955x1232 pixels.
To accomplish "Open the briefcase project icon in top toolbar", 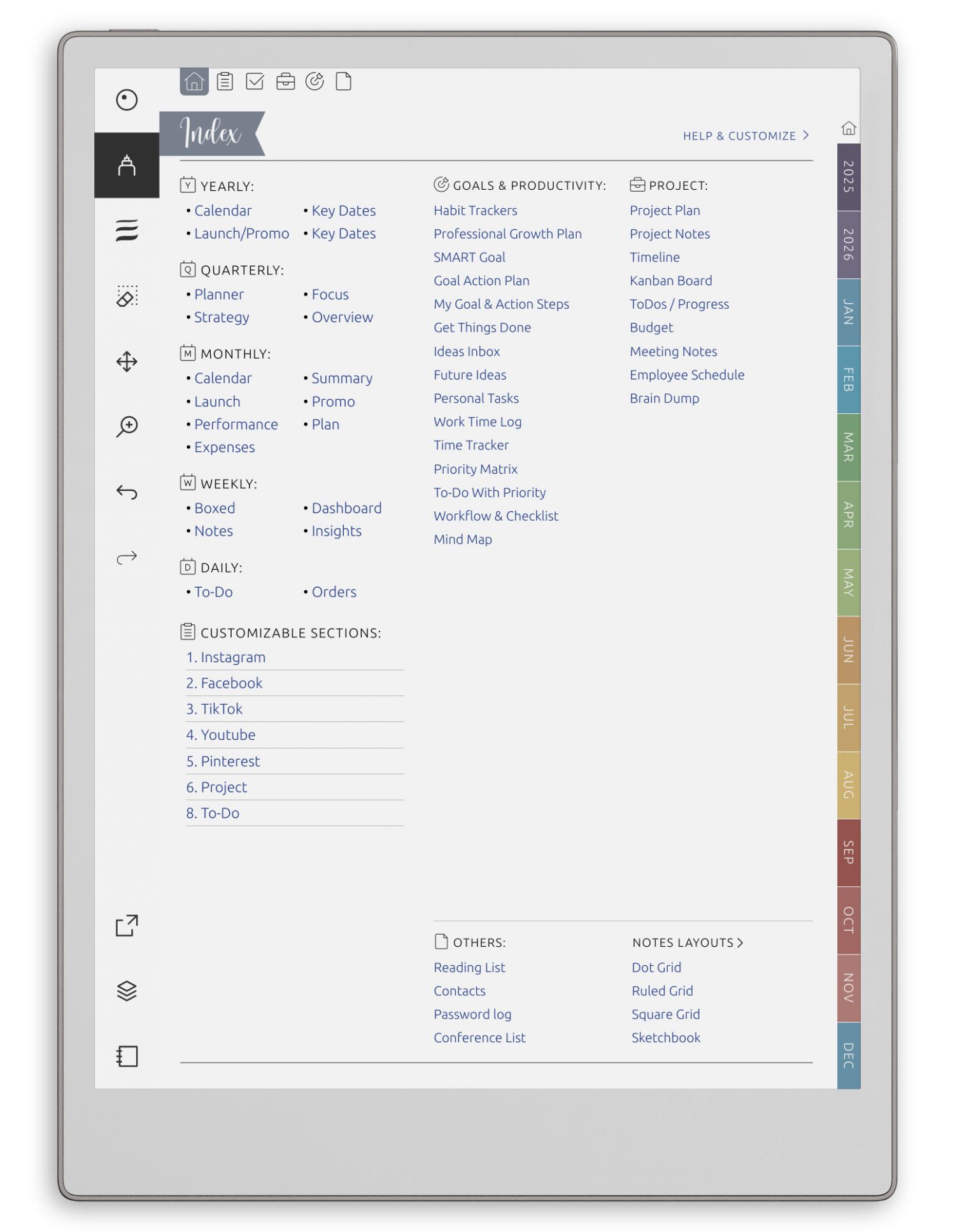I will [285, 81].
